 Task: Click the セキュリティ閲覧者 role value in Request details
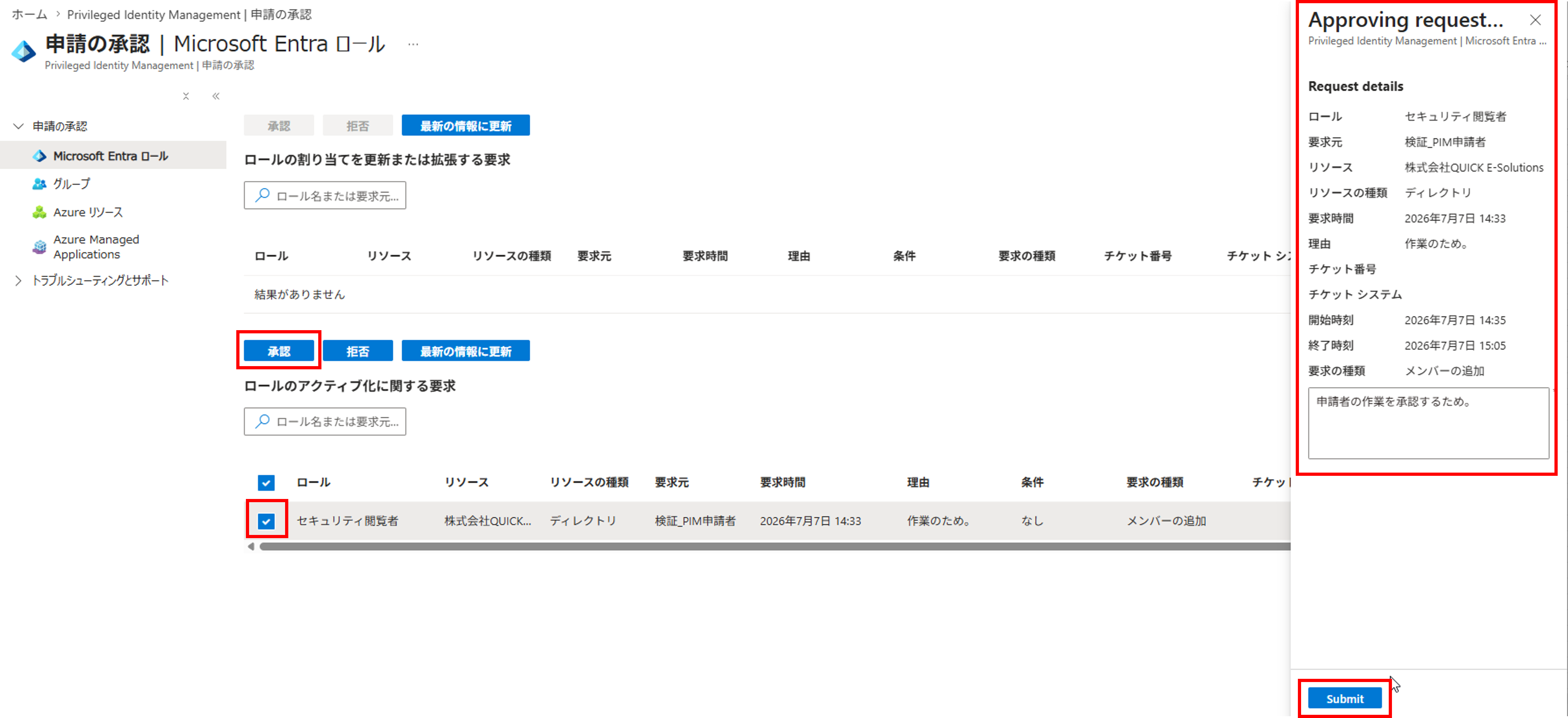pyautogui.click(x=1455, y=116)
